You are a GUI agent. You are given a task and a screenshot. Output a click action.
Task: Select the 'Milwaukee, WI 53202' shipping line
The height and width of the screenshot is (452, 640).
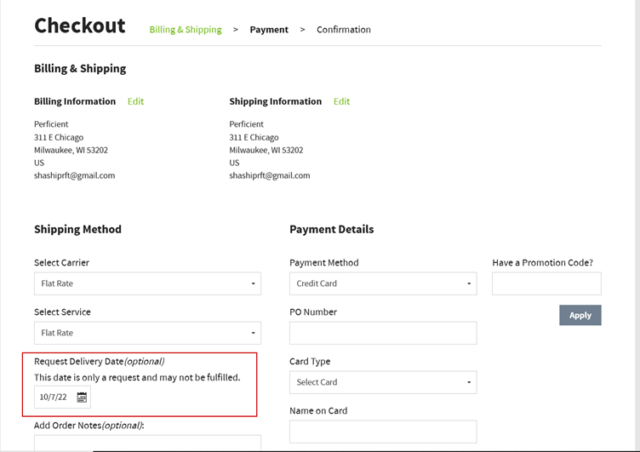266,150
